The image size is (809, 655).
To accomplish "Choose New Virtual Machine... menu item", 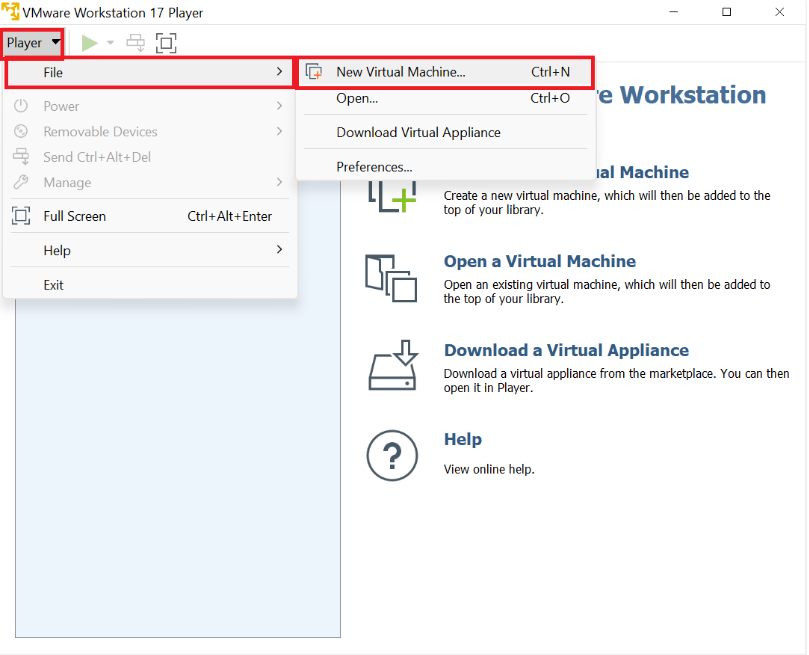I will [446, 72].
